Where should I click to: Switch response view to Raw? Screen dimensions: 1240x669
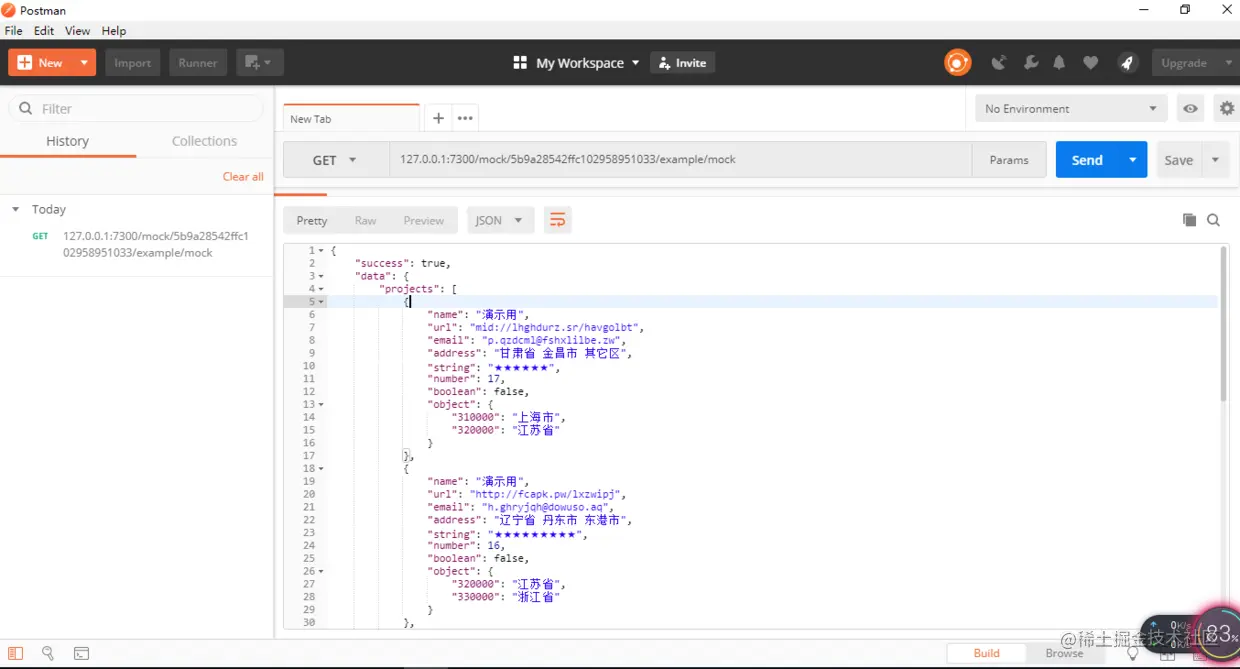366,220
